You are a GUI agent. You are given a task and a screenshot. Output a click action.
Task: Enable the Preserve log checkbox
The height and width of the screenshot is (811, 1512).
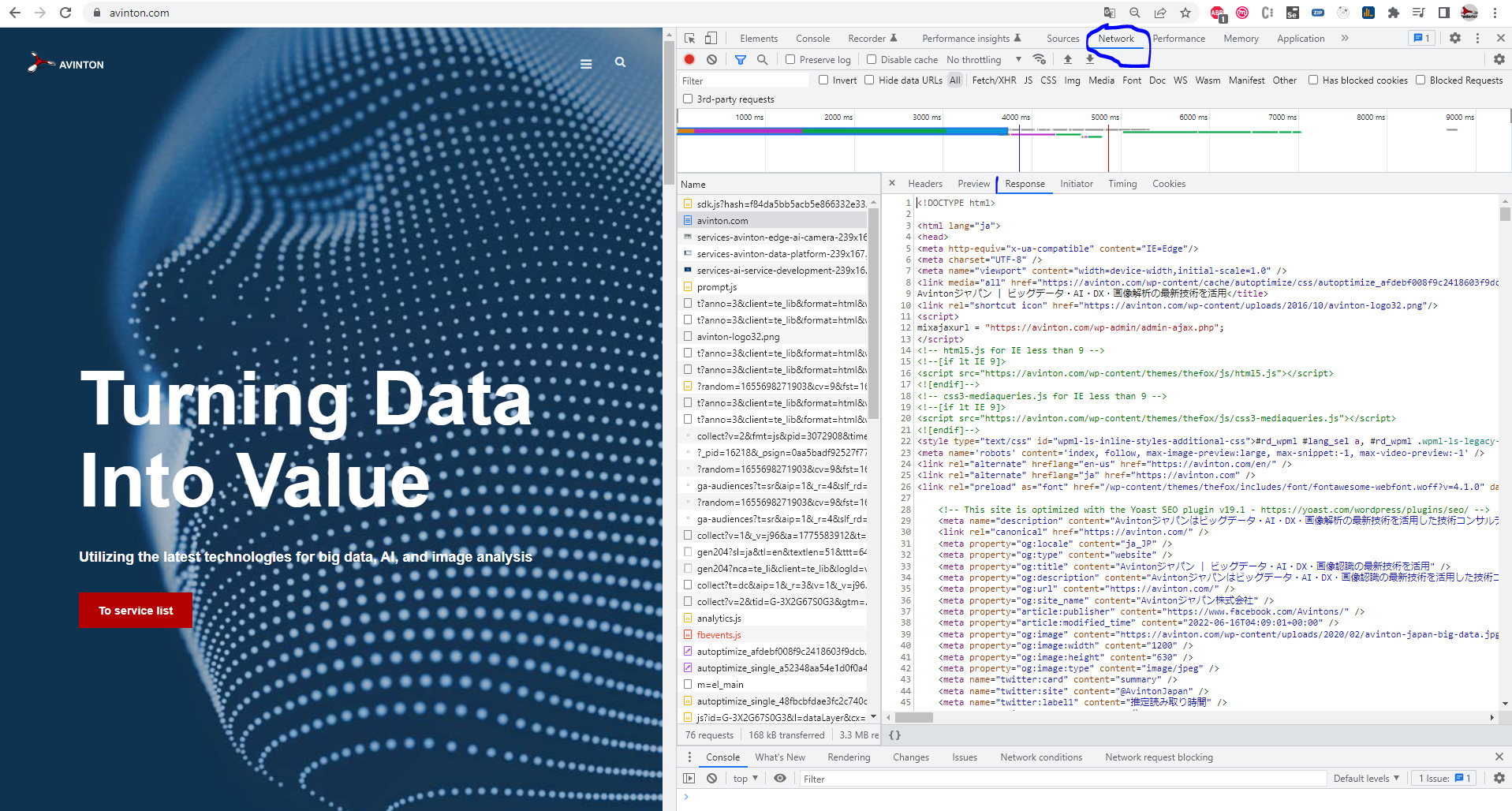pos(790,59)
